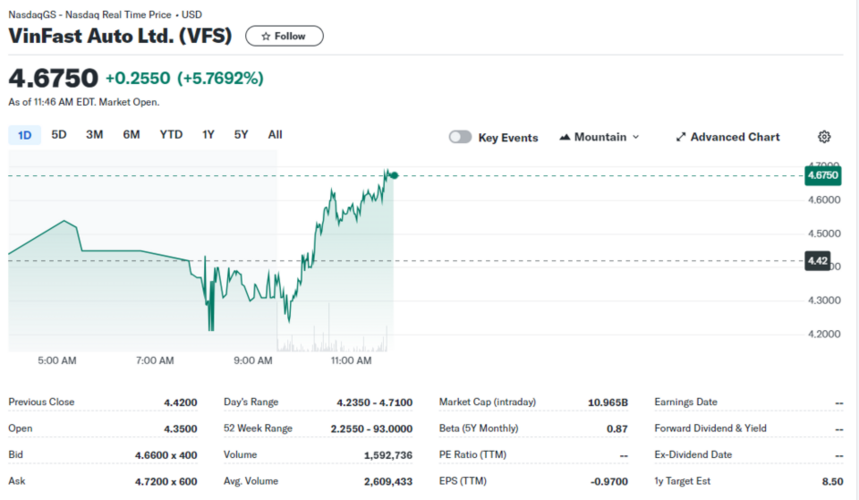Expand the Mountain chart type dropdown
The height and width of the screenshot is (500, 859).
599,137
